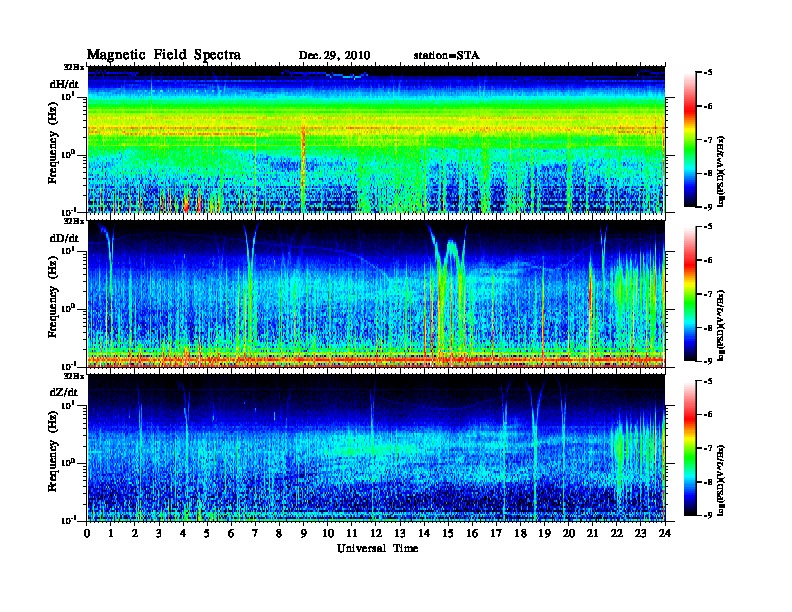Click the dZ/dt spectrogram plot
This screenshot has width=792, height=612.
(376, 447)
